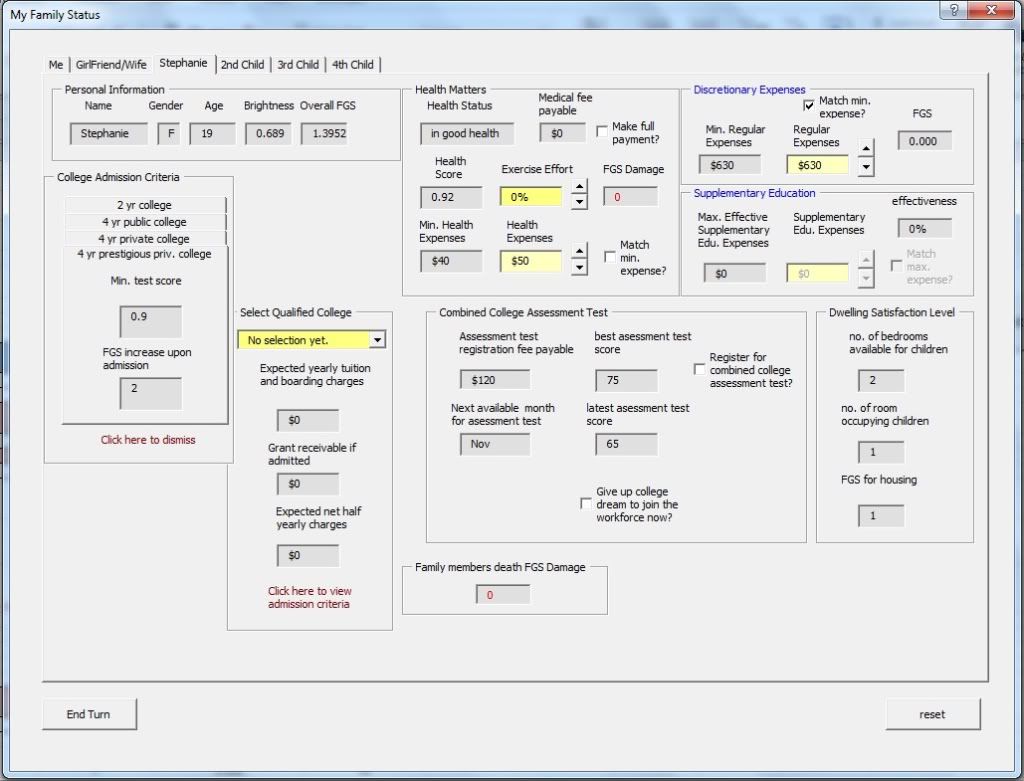The width and height of the screenshot is (1024, 781).
Task: Switch to the Me tab
Action: pyautogui.click(x=56, y=65)
